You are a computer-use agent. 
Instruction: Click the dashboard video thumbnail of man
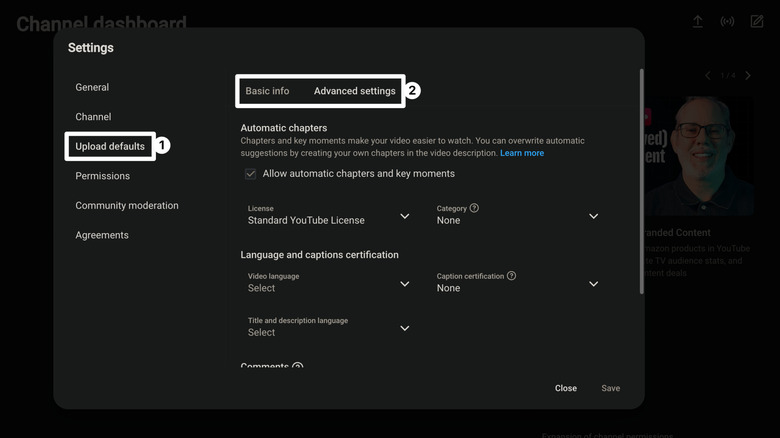(699, 156)
